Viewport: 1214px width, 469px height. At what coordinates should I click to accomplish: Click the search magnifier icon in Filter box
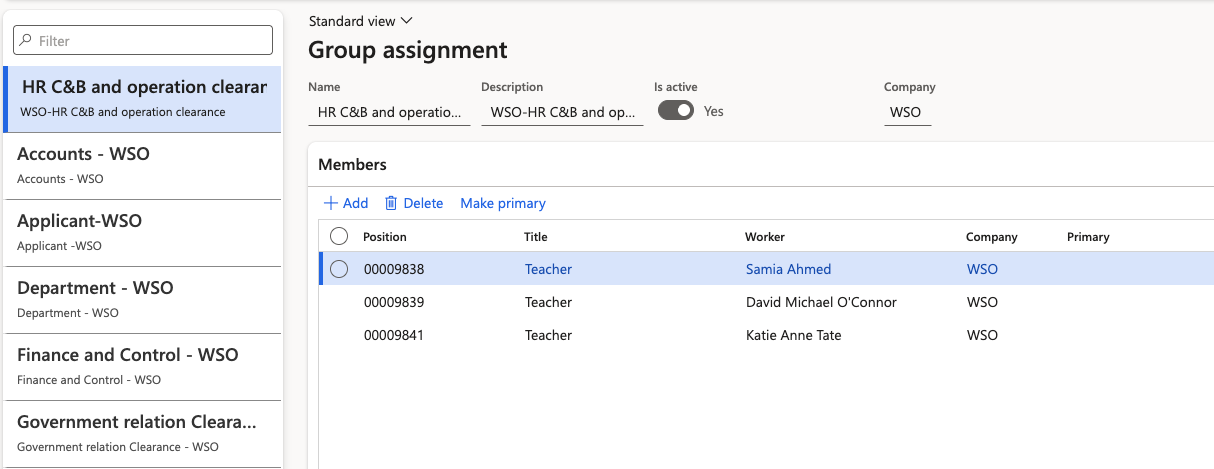point(26,41)
